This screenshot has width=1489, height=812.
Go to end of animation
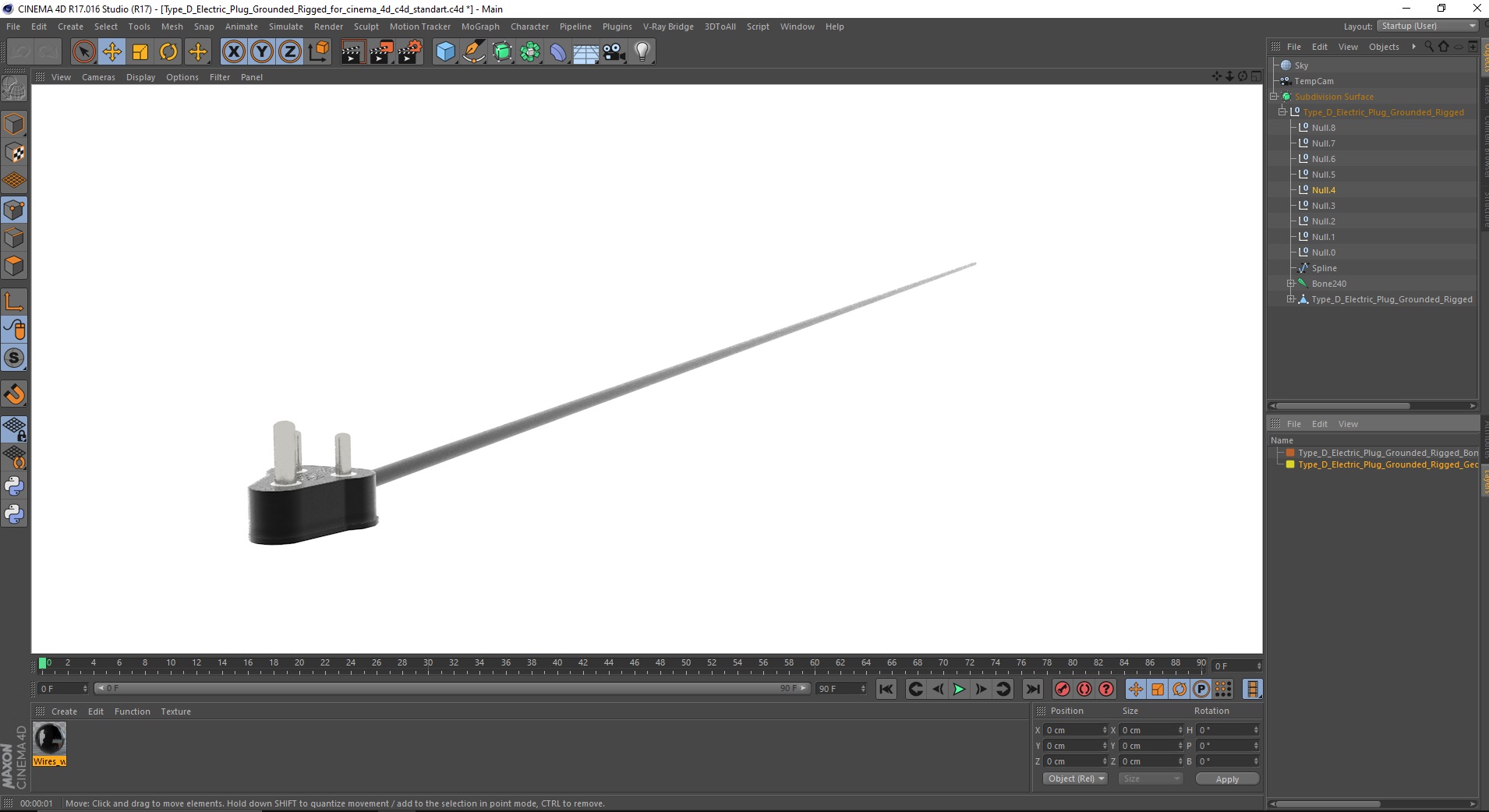[1033, 689]
